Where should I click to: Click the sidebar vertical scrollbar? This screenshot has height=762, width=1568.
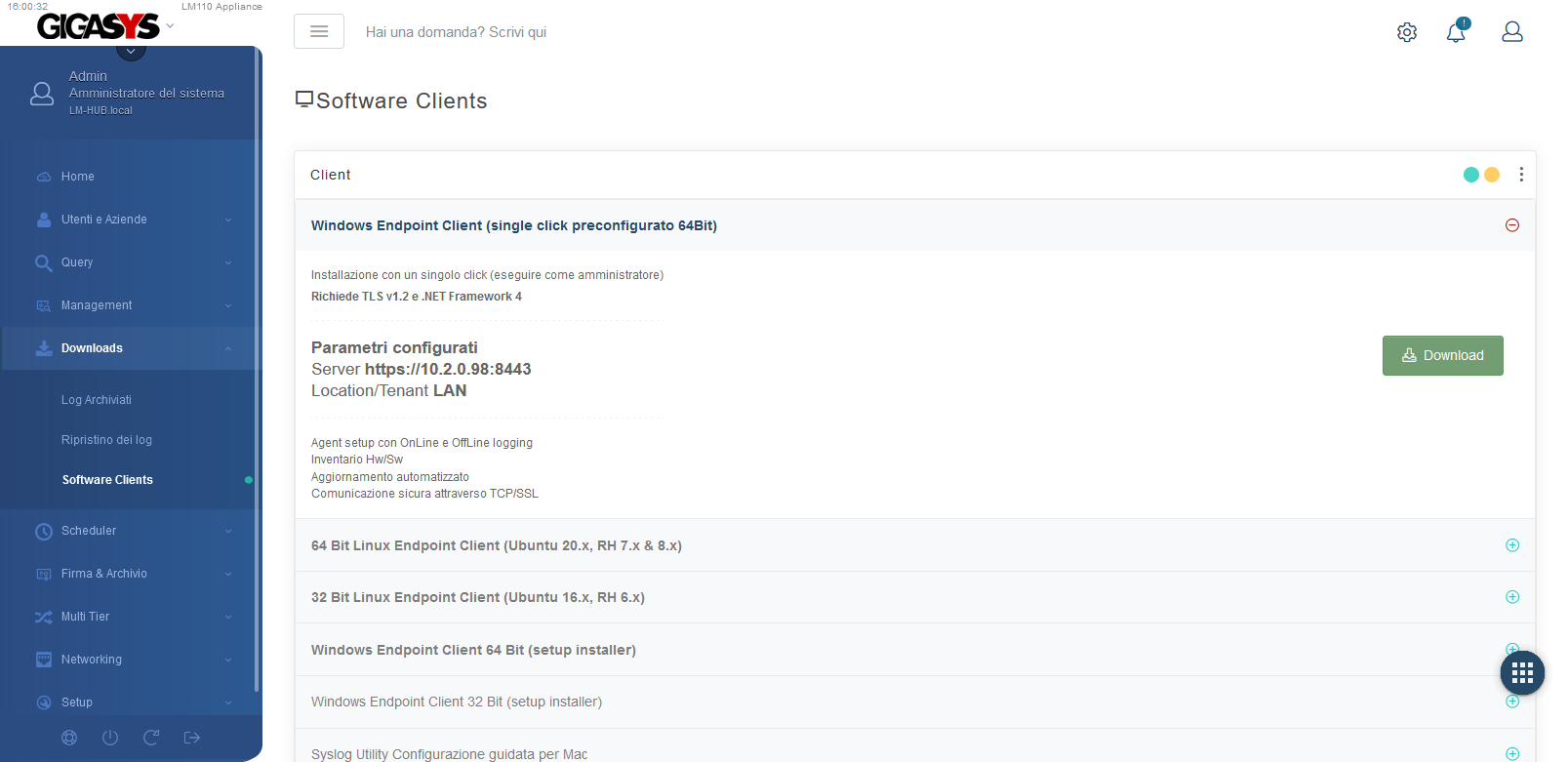(x=257, y=371)
